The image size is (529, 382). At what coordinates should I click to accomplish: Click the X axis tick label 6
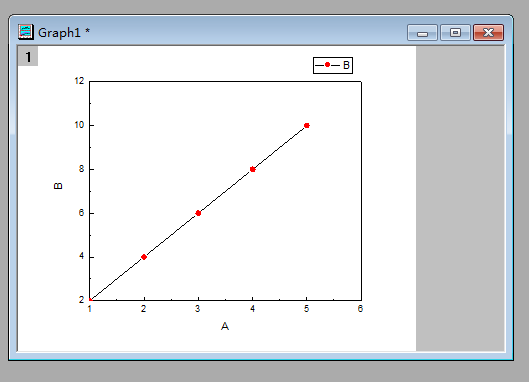tap(360, 308)
